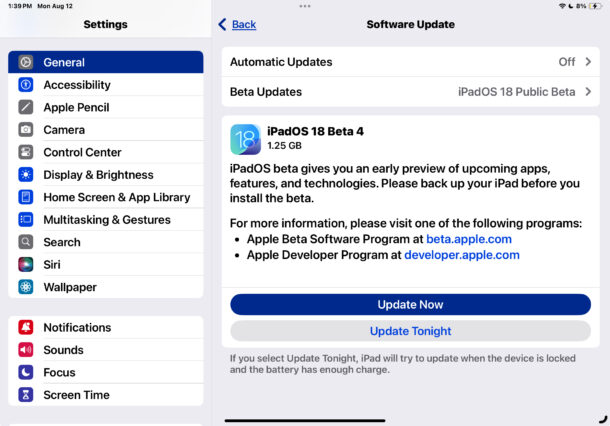Image resolution: width=610 pixels, height=426 pixels.
Task: Tap the battery charging indicator
Action: click(595, 6)
